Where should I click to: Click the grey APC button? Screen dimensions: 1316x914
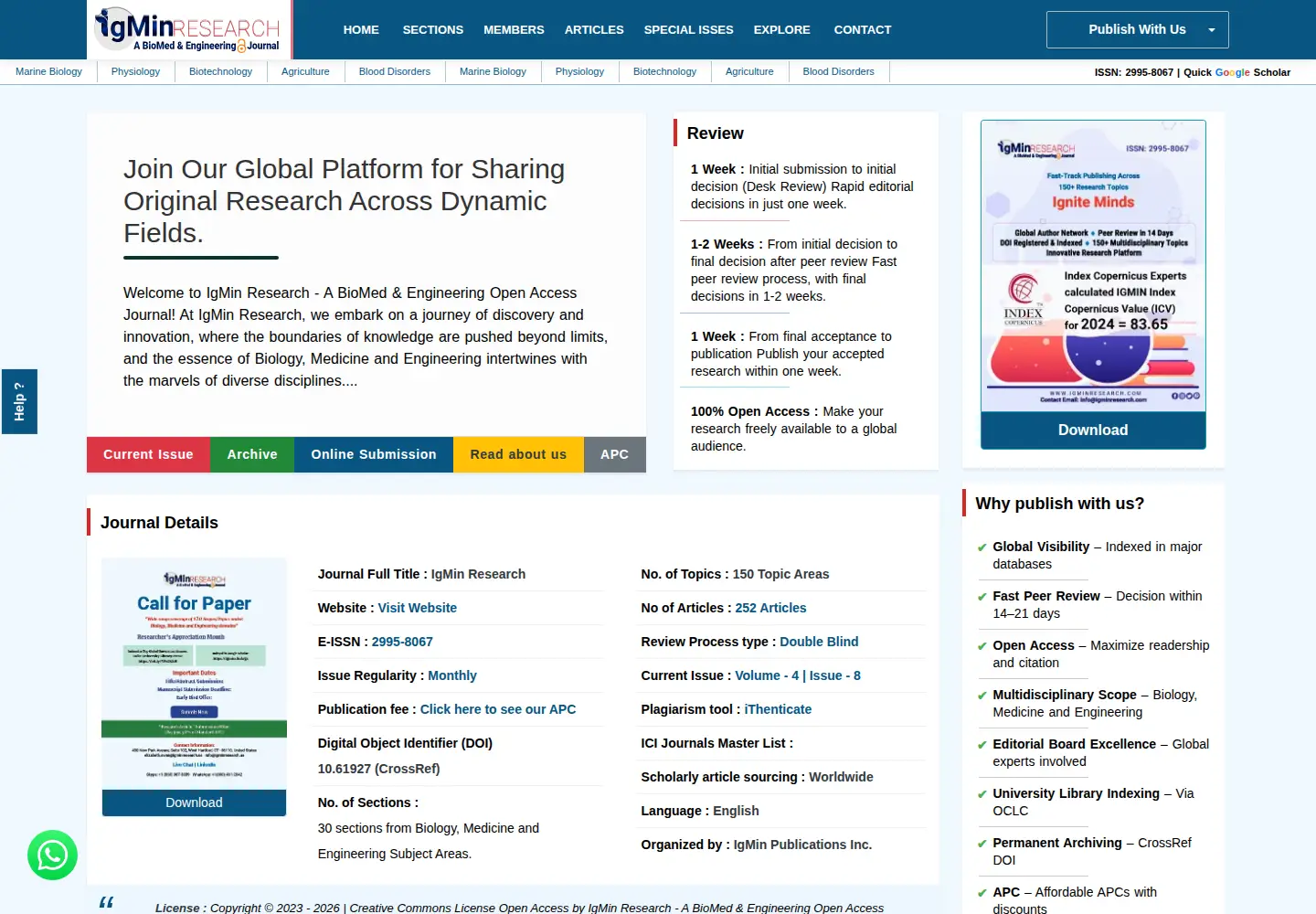(x=615, y=454)
